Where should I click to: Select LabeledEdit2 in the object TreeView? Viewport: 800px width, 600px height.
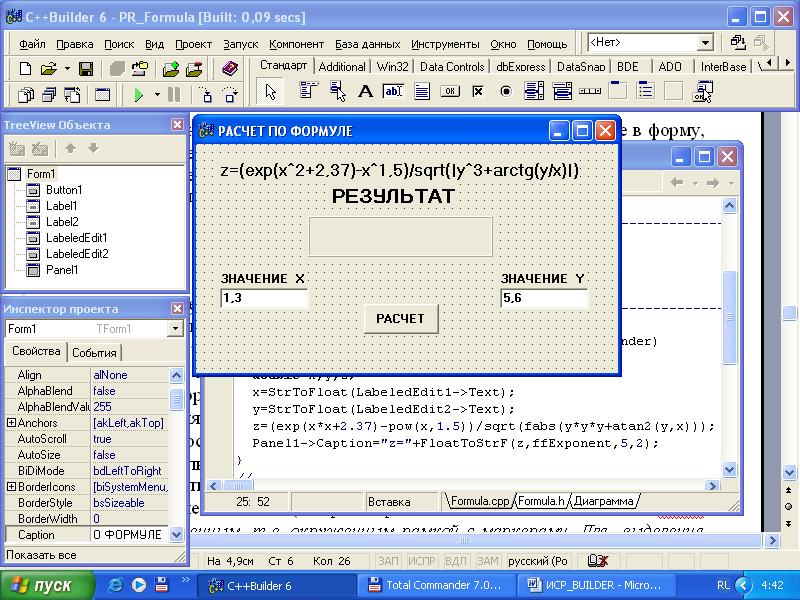(x=77, y=254)
